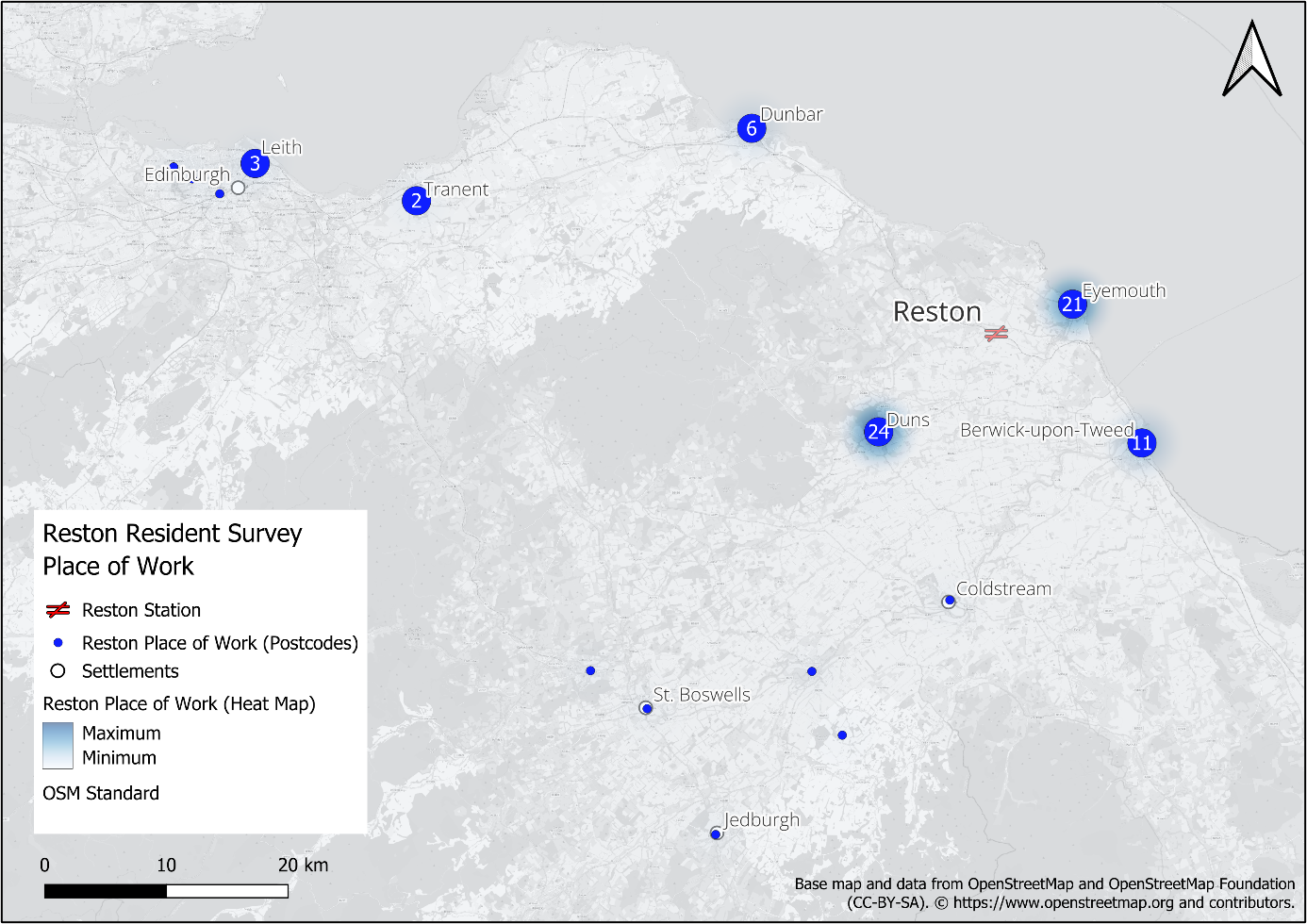This screenshot has width=1307, height=924.
Task: Click the Jedburgh map label
Action: click(761, 820)
